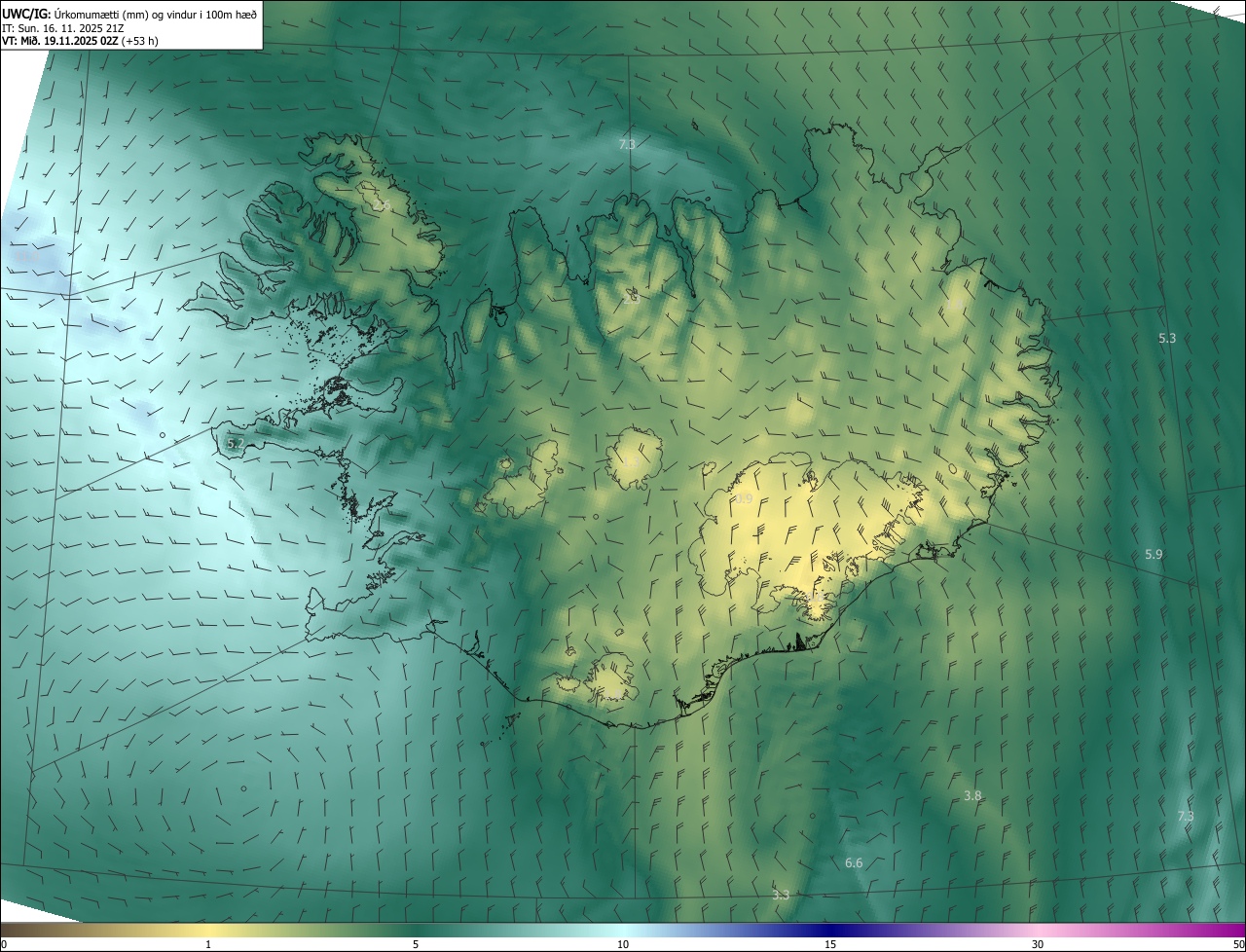Click the 0 tick on the color scale
The width and height of the screenshot is (1246, 952).
pyautogui.click(x=4, y=944)
